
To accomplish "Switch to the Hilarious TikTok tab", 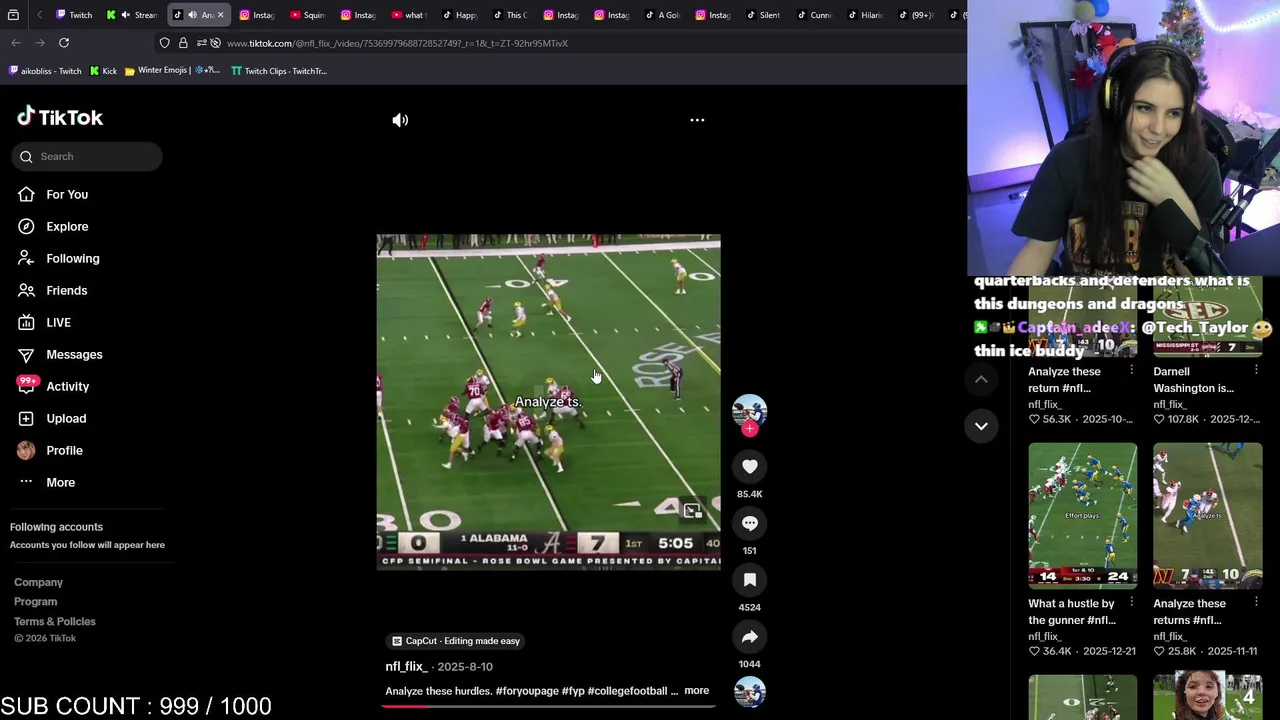I will click(x=865, y=15).
